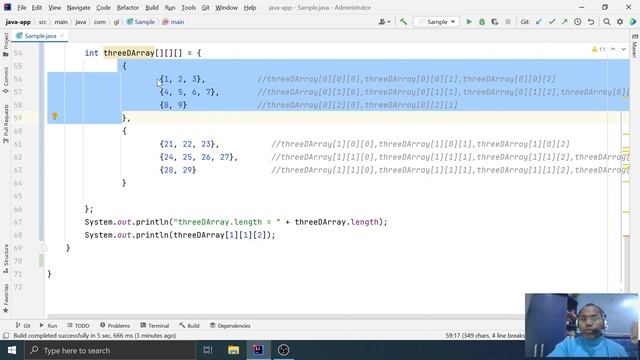Screen dimensions: 640x360
Task: Go to next highlighted problem arrow
Action: pyautogui.click(x=623, y=49)
